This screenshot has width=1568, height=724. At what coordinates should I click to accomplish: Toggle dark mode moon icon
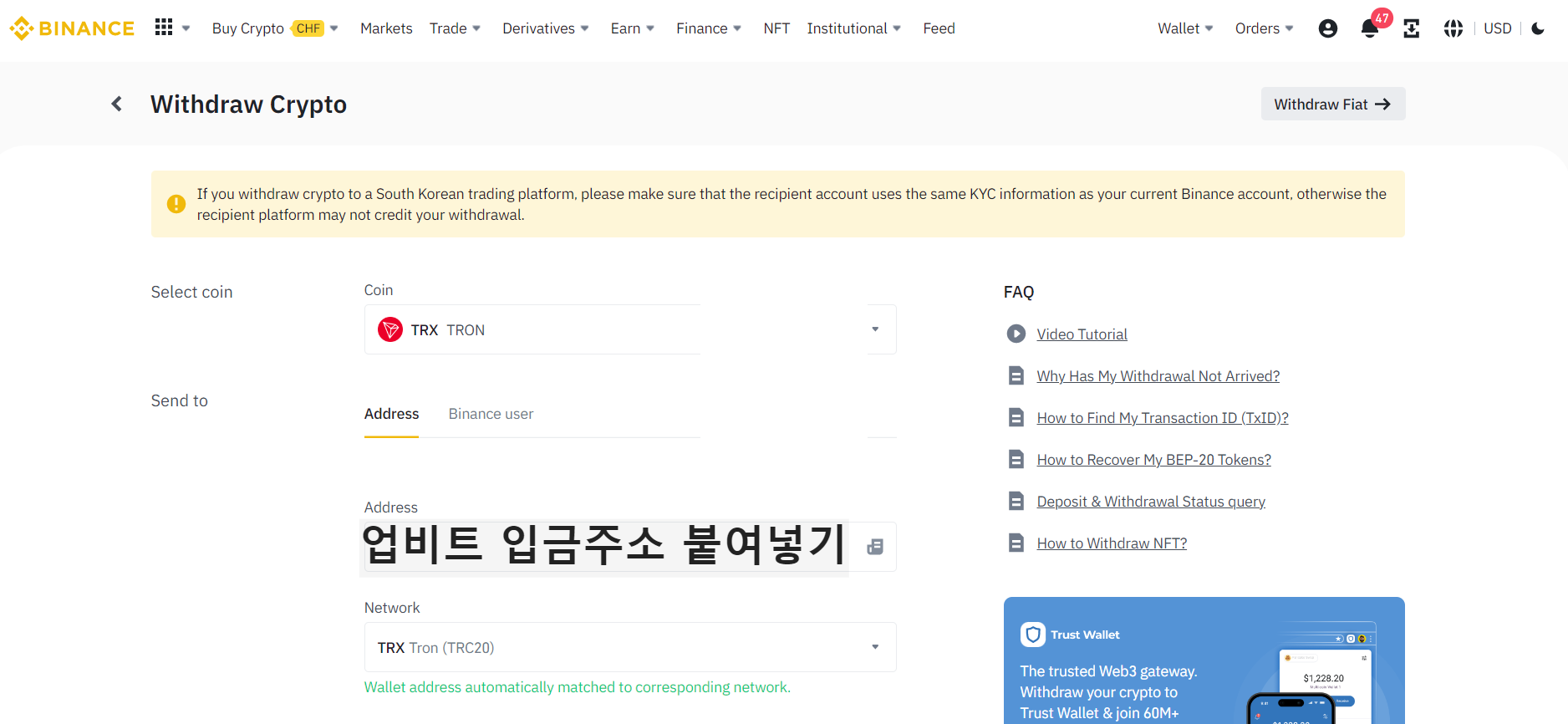[1538, 28]
